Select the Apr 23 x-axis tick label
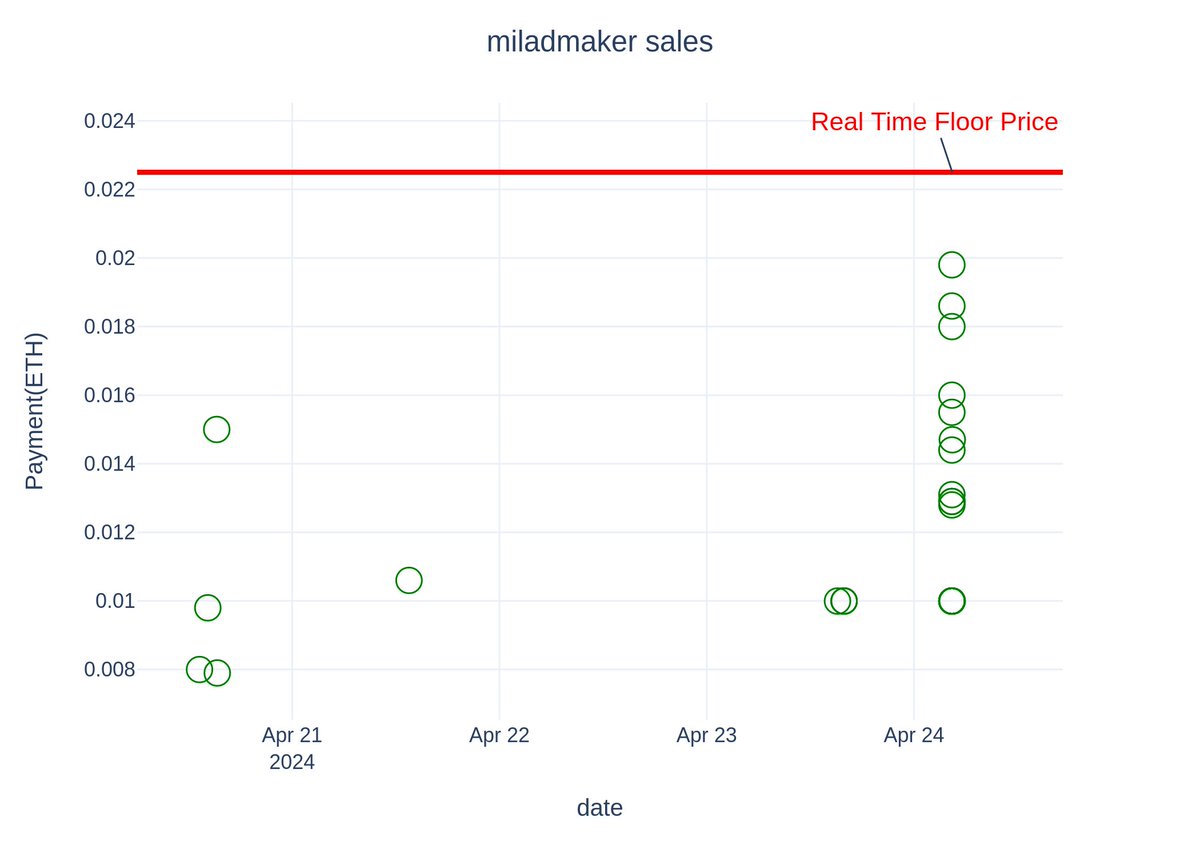The height and width of the screenshot is (857, 1200). coord(706,735)
